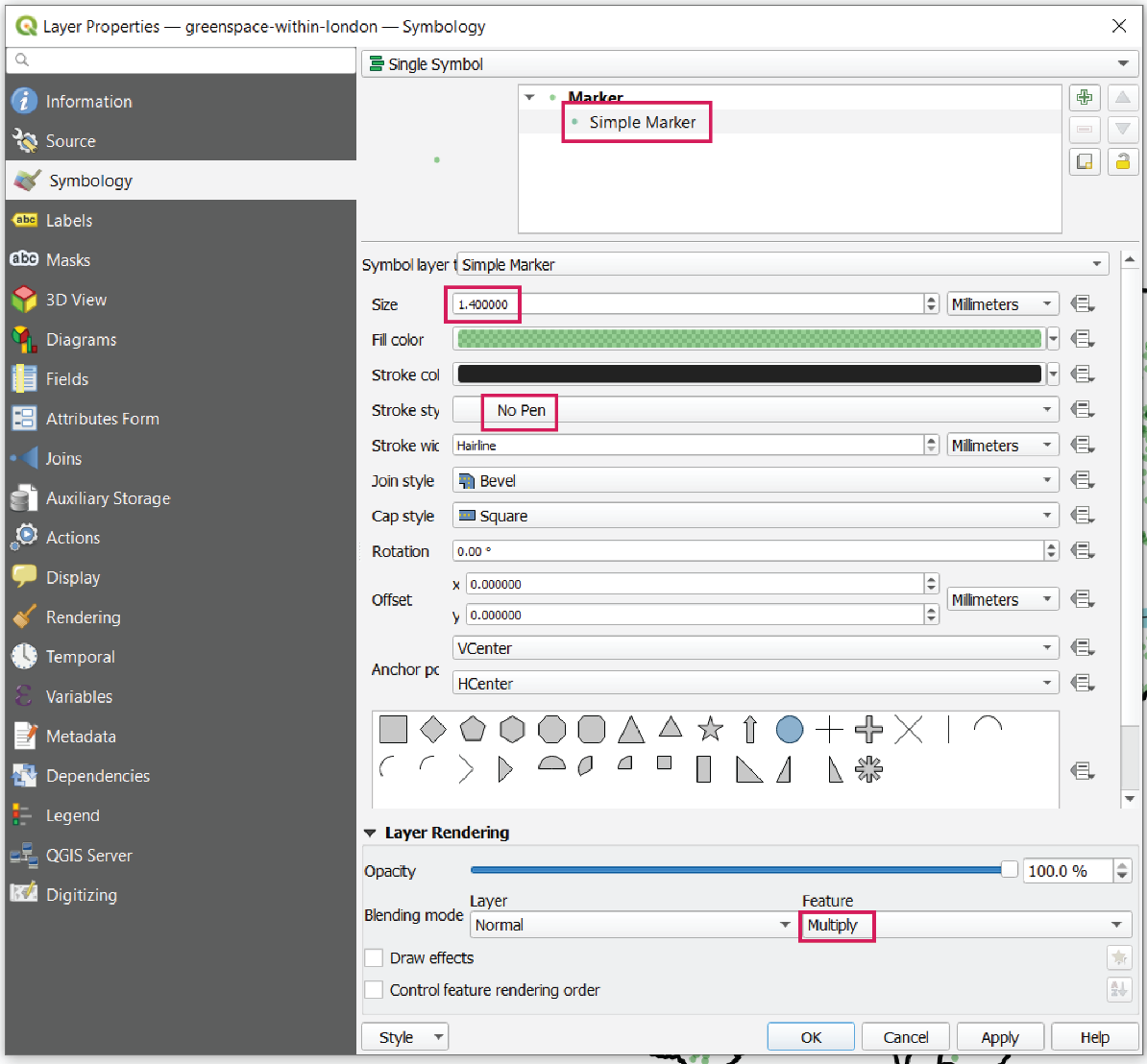1147x1064 pixels.
Task: Click the duplicate symbol layer icon
Action: pyautogui.click(x=1085, y=161)
